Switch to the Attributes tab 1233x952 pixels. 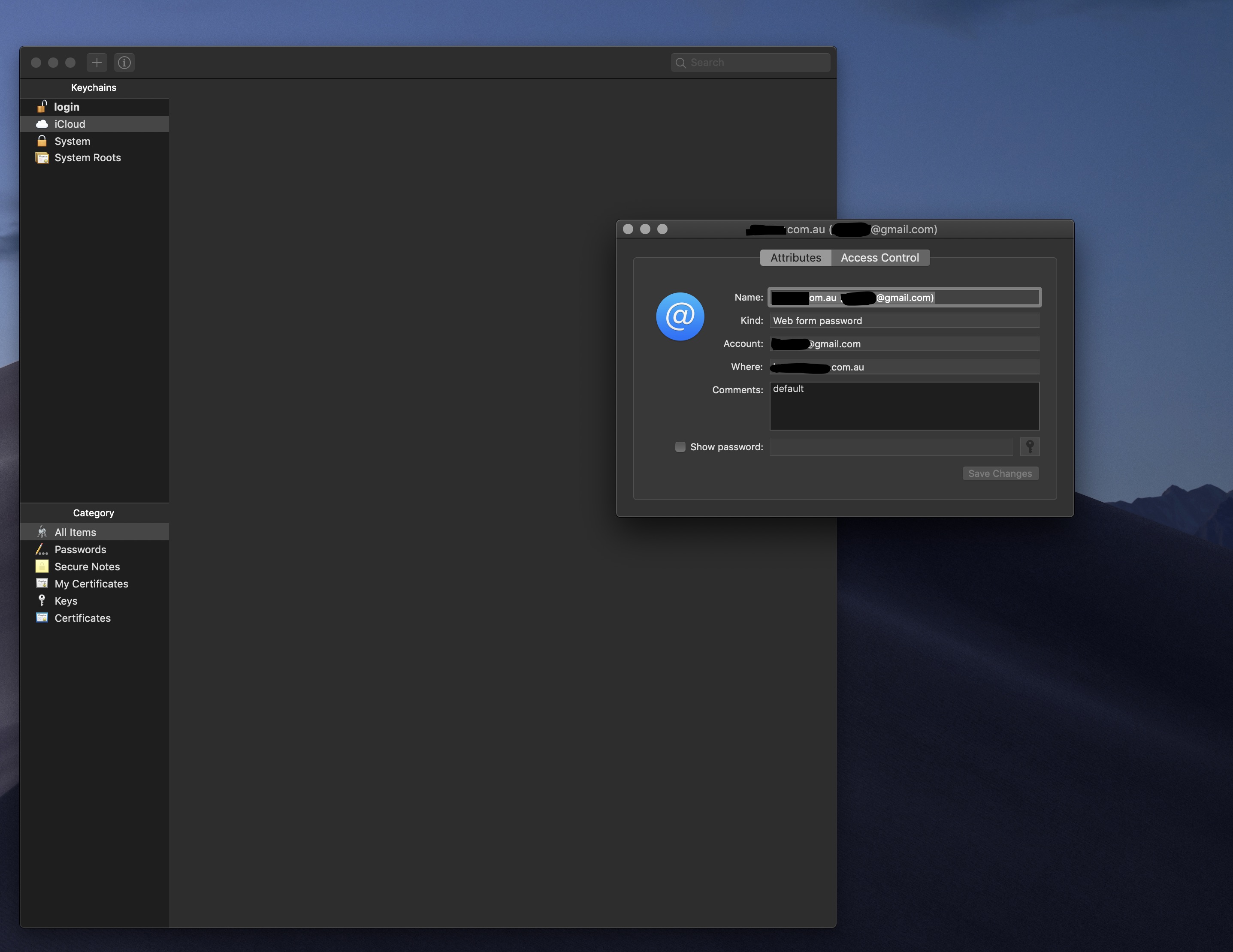795,258
